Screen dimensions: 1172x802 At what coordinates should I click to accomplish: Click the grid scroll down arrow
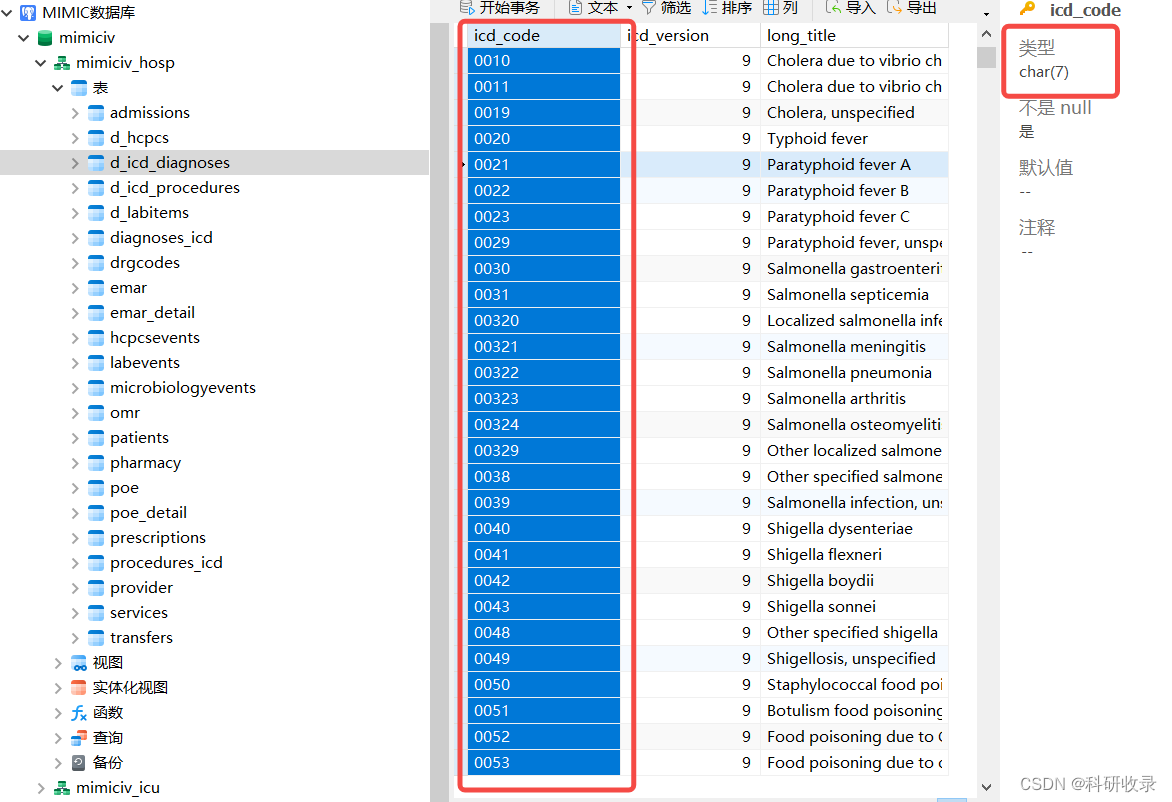(x=986, y=787)
